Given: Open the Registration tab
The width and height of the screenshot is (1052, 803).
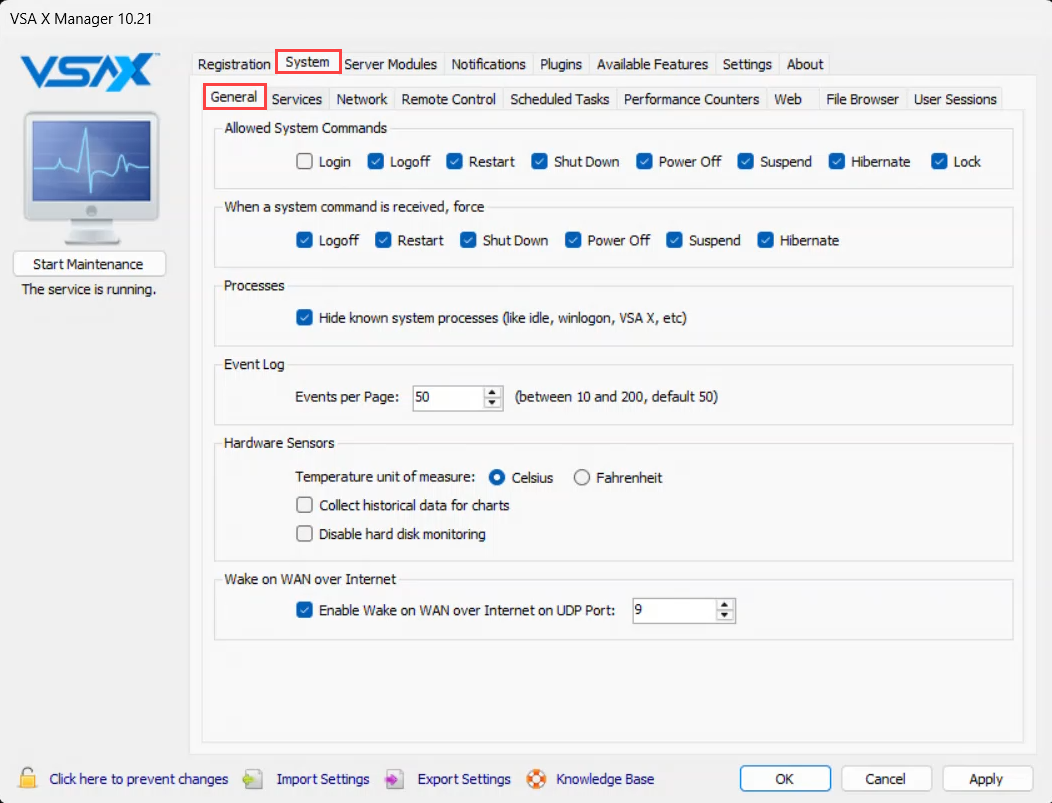Looking at the screenshot, I should (234, 64).
